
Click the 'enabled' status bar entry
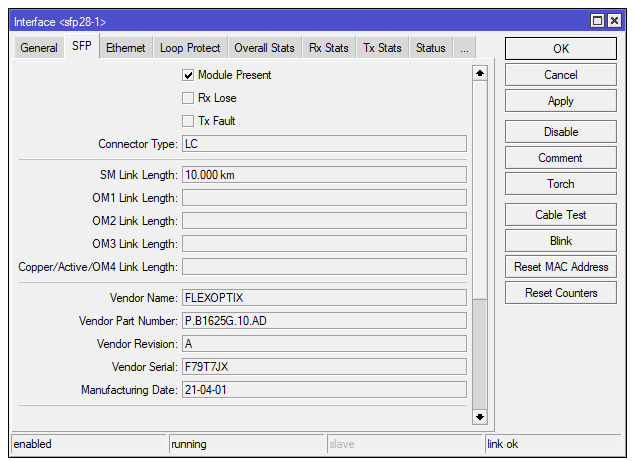89,444
